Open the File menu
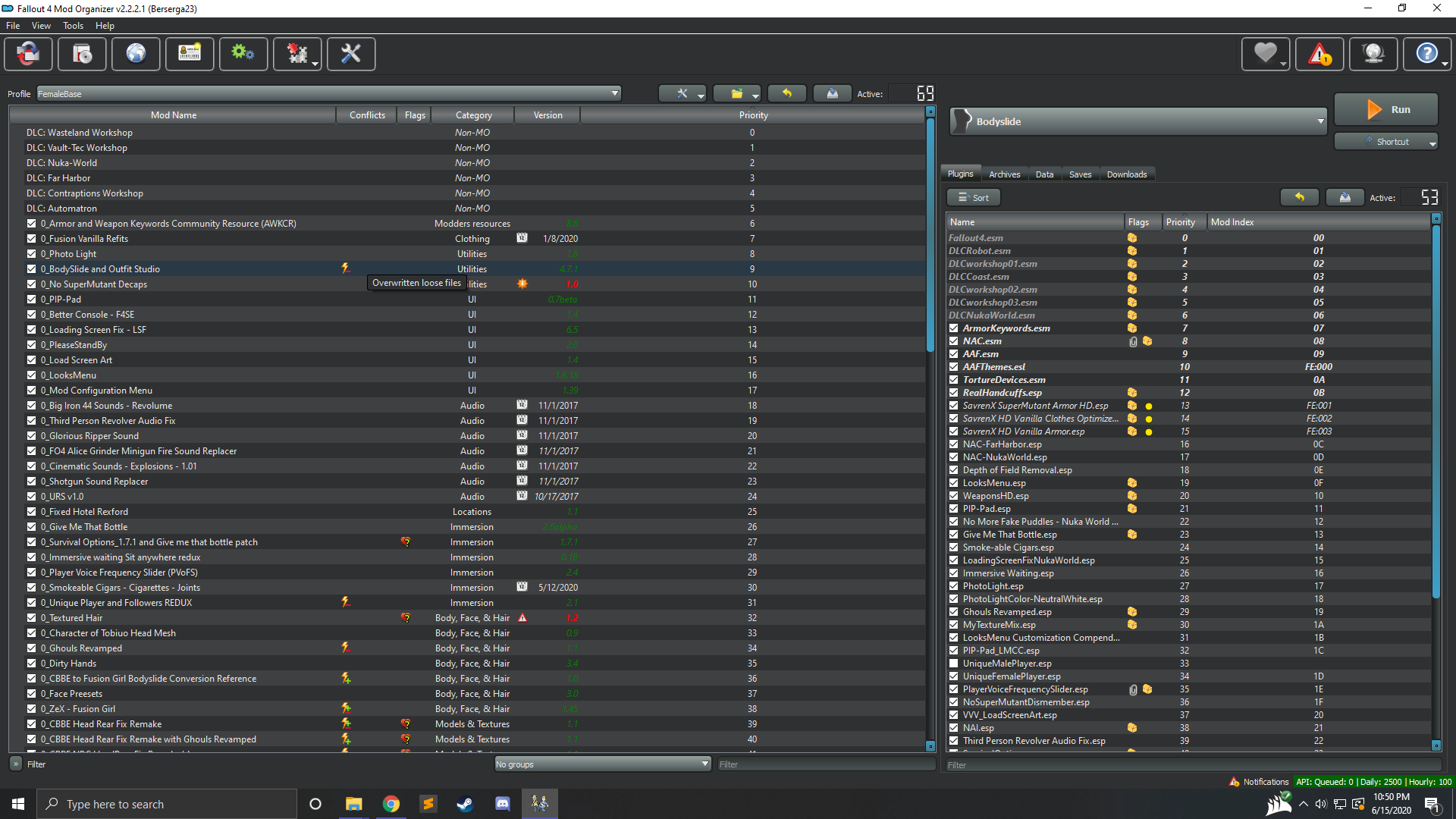This screenshot has width=1456, height=819. (x=13, y=26)
